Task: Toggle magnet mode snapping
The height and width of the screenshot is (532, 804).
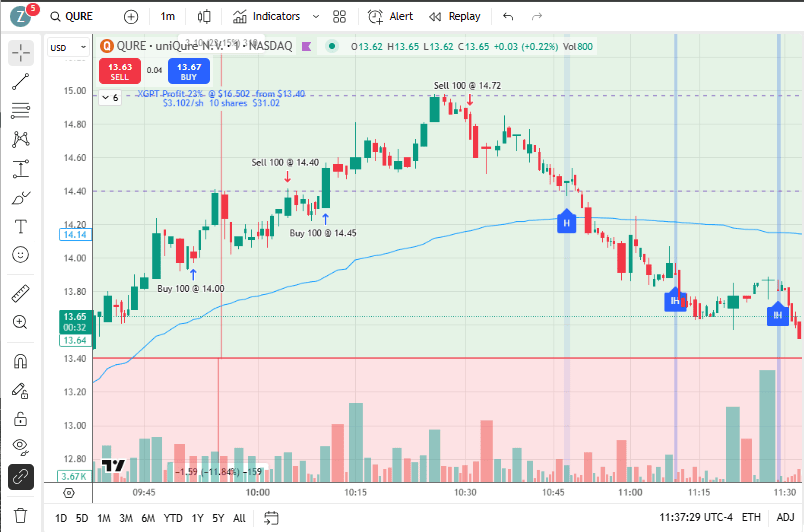Action: [x=21, y=361]
